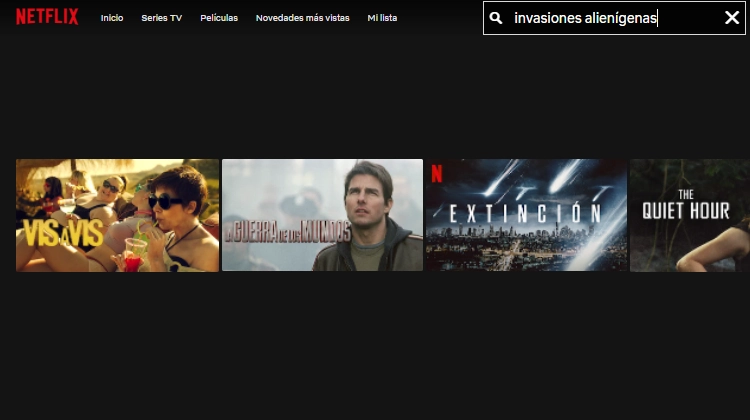Click the search field with 'invasiones alienígenas'

point(614,18)
